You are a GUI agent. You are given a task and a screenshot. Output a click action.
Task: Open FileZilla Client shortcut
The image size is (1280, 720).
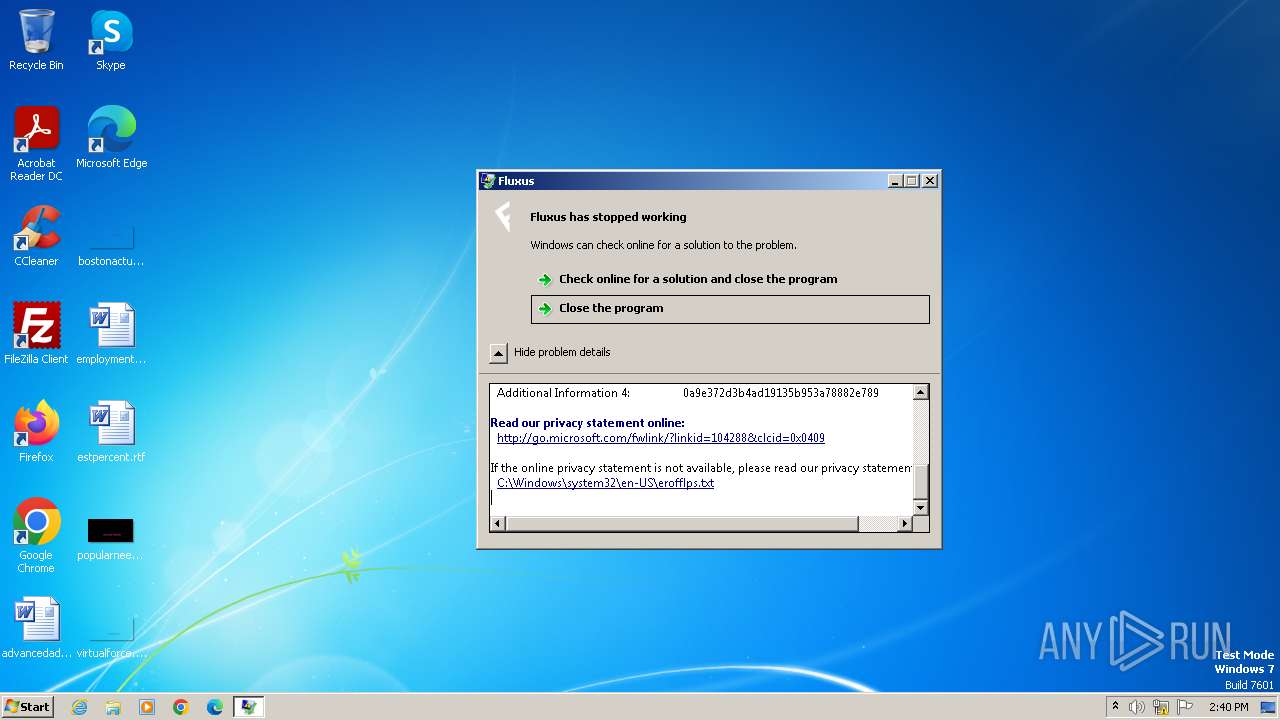[x=36, y=333]
